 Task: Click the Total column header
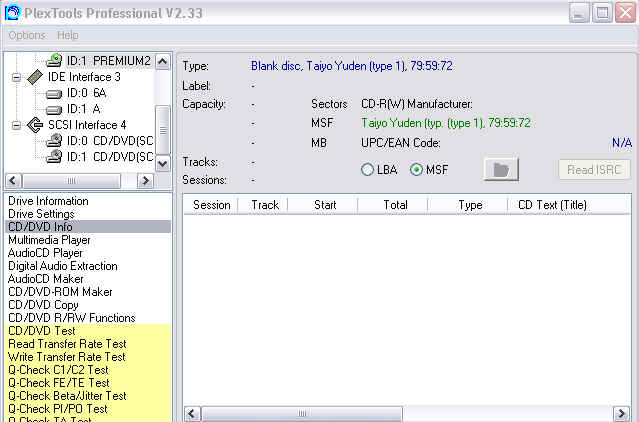pyautogui.click(x=393, y=205)
